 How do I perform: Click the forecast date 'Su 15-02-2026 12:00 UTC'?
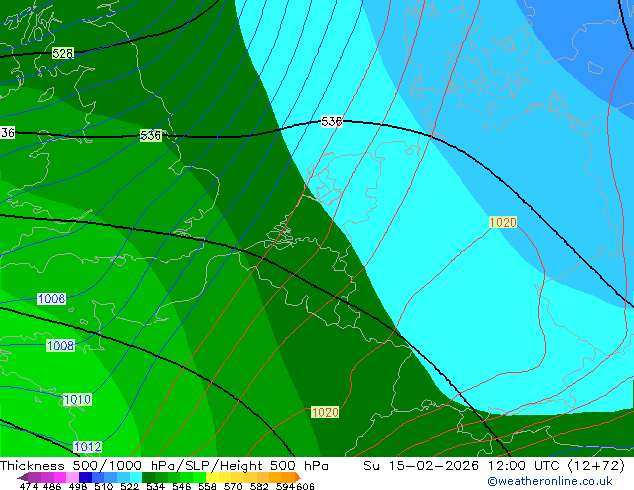click(464, 466)
